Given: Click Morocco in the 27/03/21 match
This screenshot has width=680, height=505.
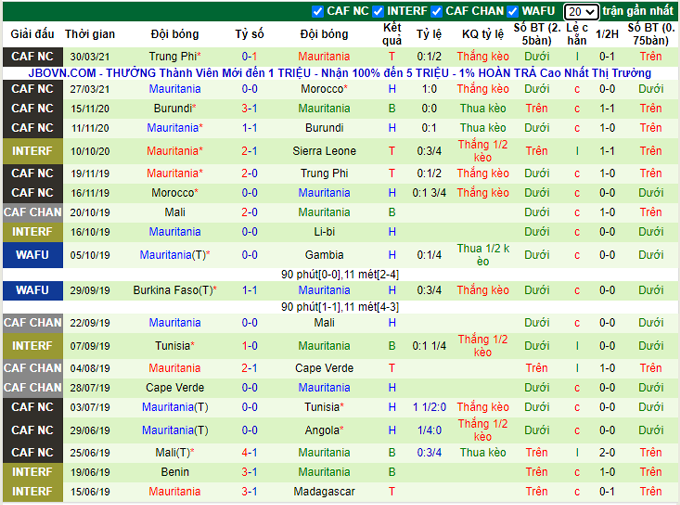Looking at the screenshot, I should coord(322,89).
